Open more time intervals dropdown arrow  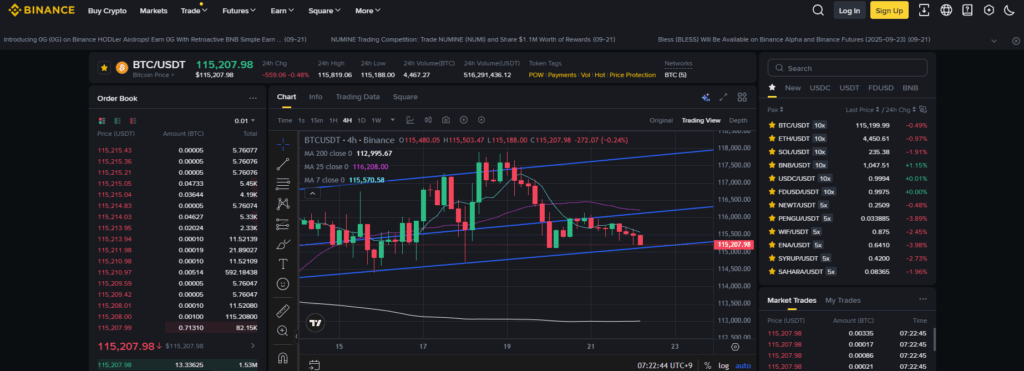coord(392,120)
